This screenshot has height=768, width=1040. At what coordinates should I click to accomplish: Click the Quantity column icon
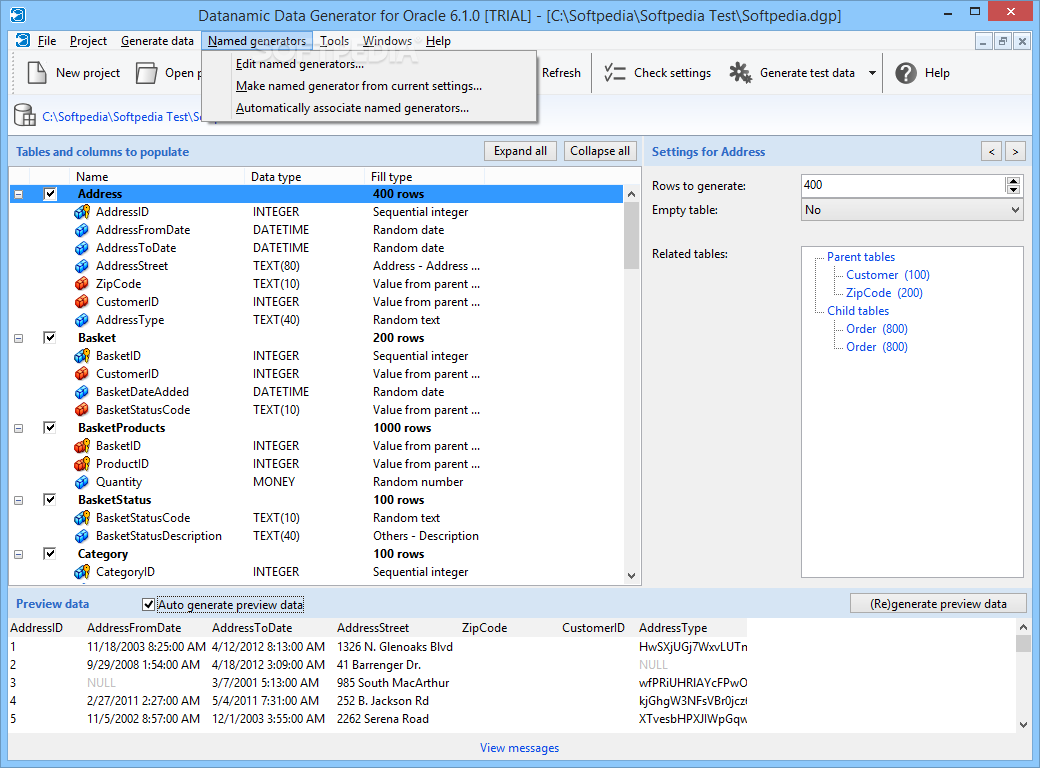click(x=82, y=482)
